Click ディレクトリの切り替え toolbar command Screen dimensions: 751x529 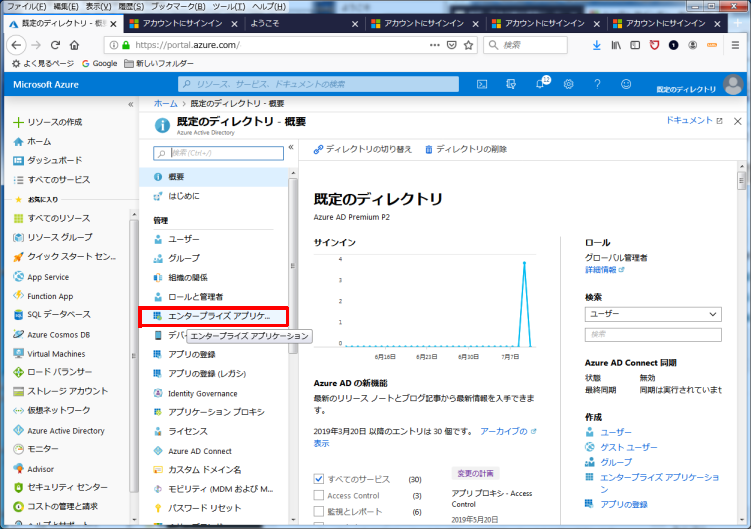click(363, 150)
